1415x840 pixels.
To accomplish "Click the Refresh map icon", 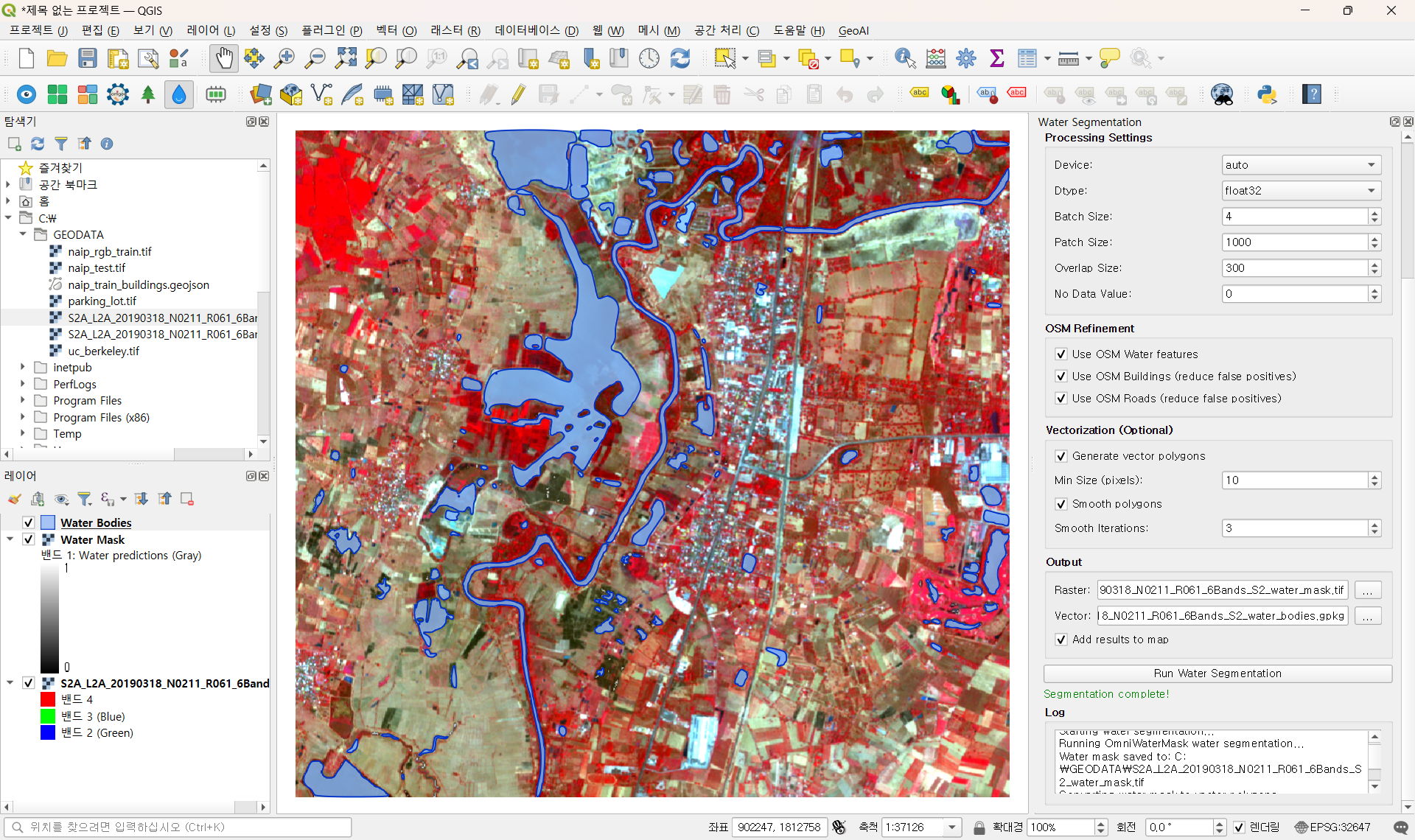I will tap(679, 58).
